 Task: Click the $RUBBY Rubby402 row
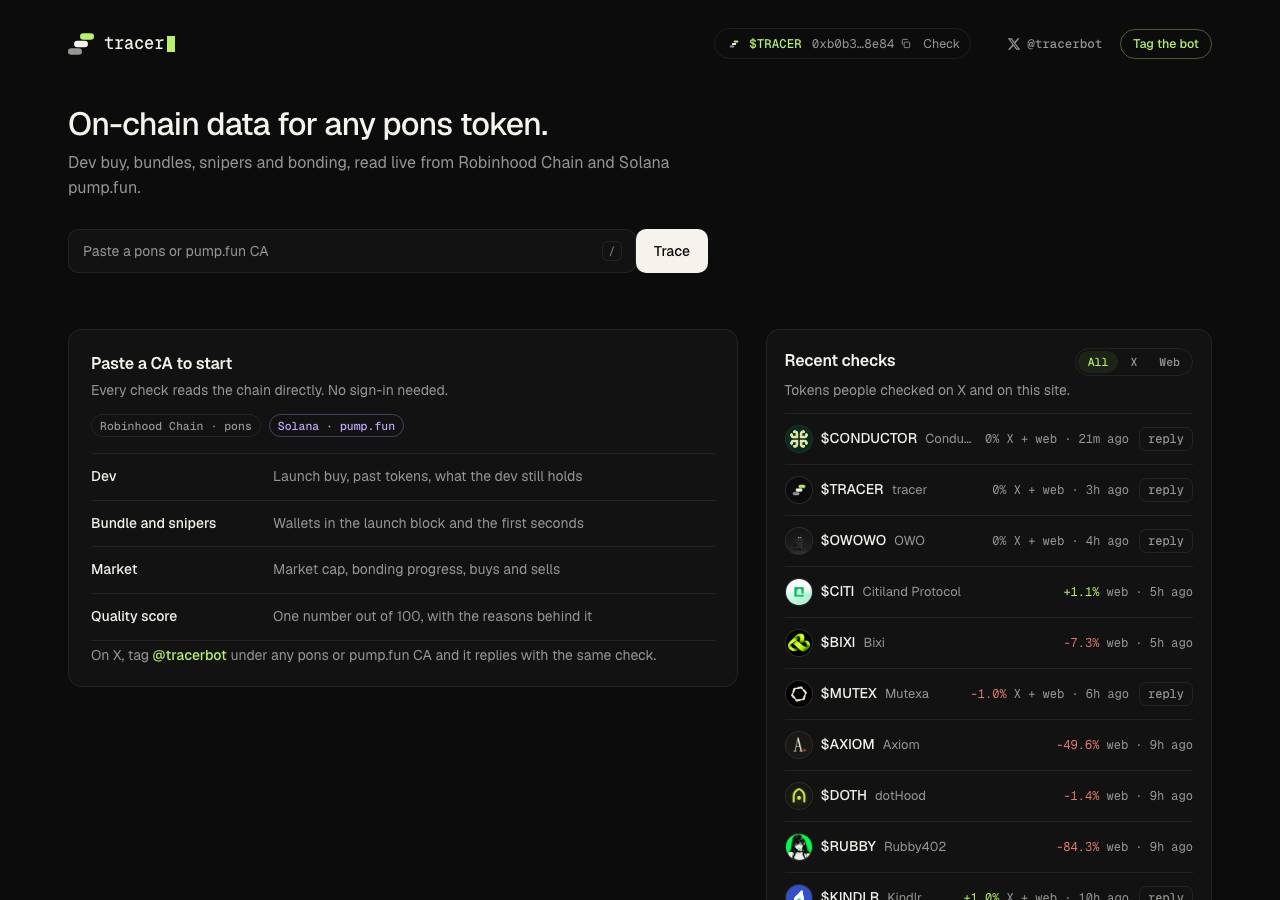[x=989, y=847]
